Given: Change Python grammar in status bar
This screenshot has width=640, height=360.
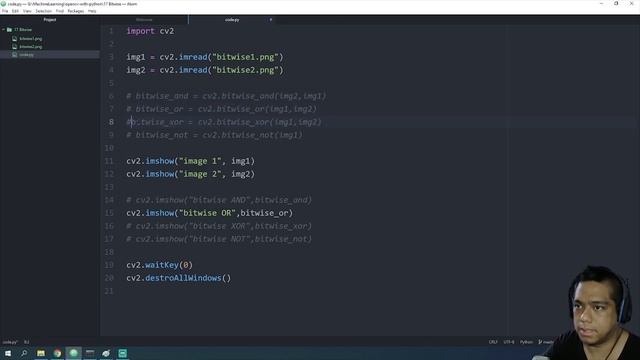Looking at the screenshot, I should (526, 342).
